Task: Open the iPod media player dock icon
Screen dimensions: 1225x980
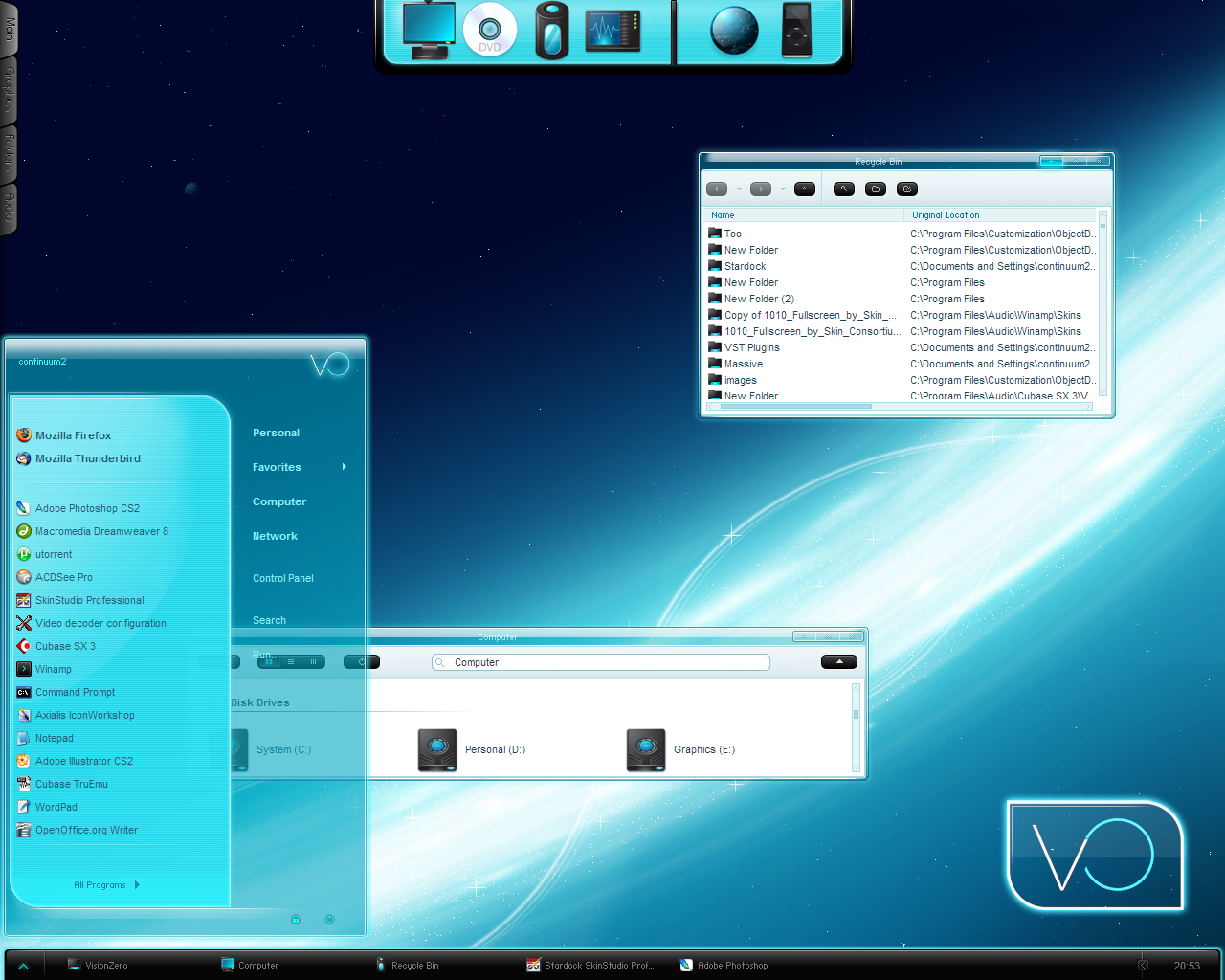Action: tap(796, 31)
